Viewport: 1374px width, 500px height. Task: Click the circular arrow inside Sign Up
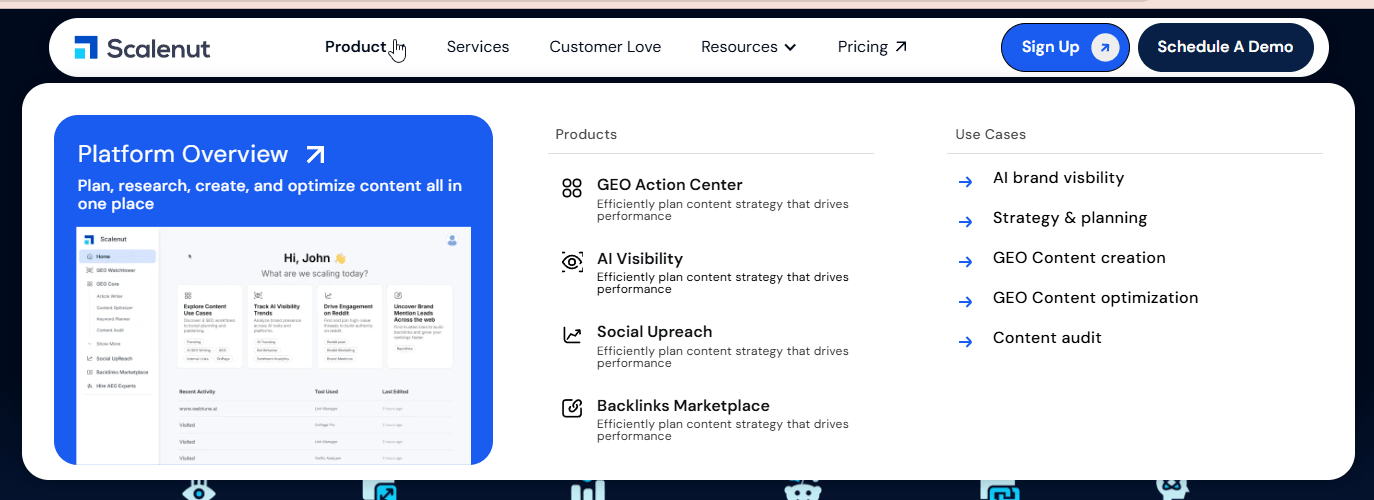tap(1104, 47)
